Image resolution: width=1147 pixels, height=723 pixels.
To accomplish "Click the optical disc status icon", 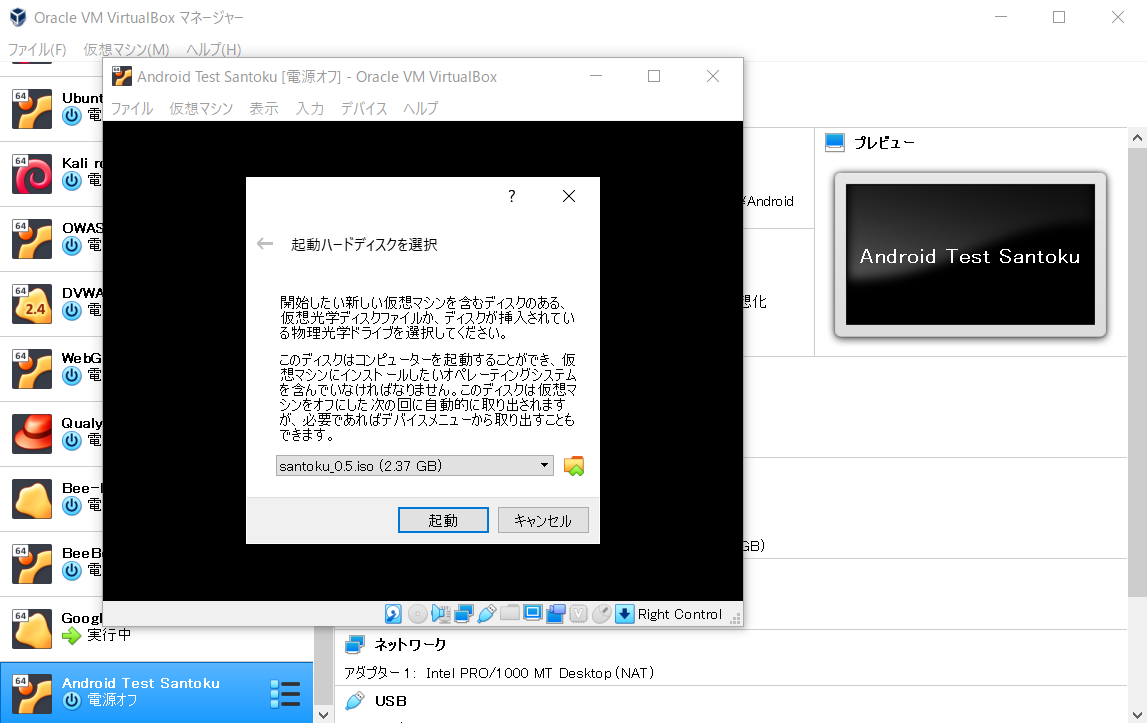I will [417, 614].
